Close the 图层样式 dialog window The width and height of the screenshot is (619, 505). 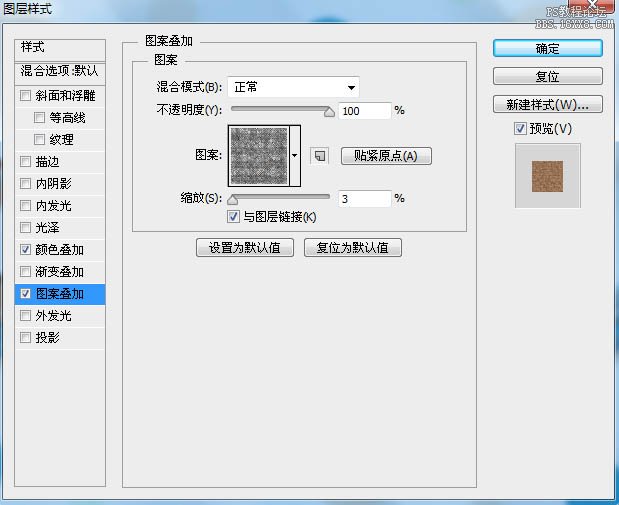point(590,5)
